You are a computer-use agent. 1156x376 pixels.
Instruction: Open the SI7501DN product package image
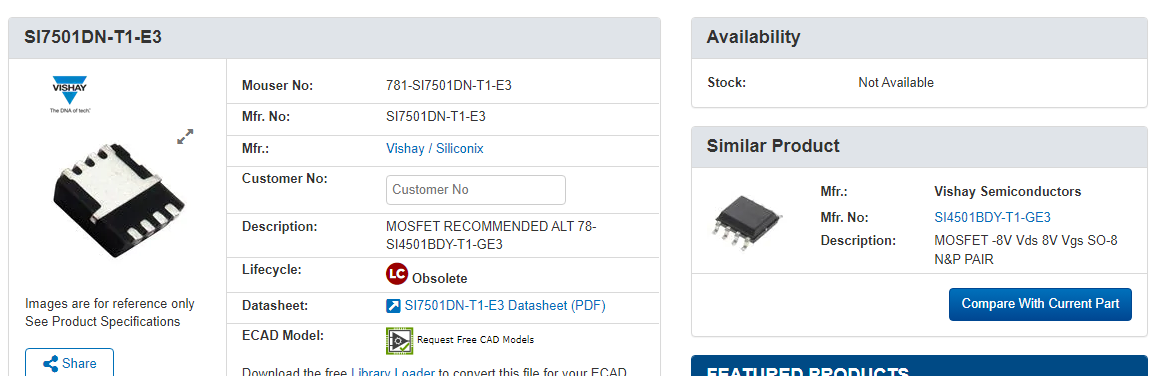coord(116,200)
